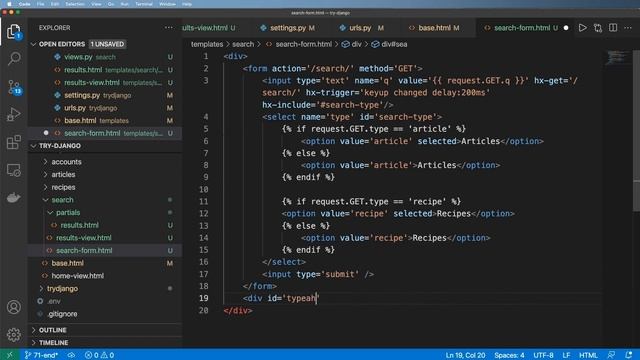The width and height of the screenshot is (640, 360).
Task: Click Synchronize Changes cloud icon
Action: click(x=71, y=355)
